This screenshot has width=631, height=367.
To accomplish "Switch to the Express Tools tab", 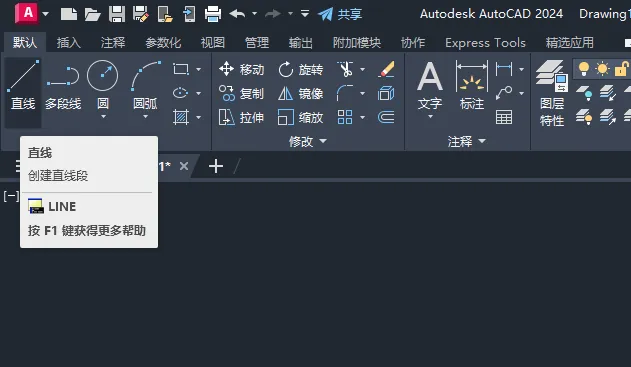I will coord(485,42).
